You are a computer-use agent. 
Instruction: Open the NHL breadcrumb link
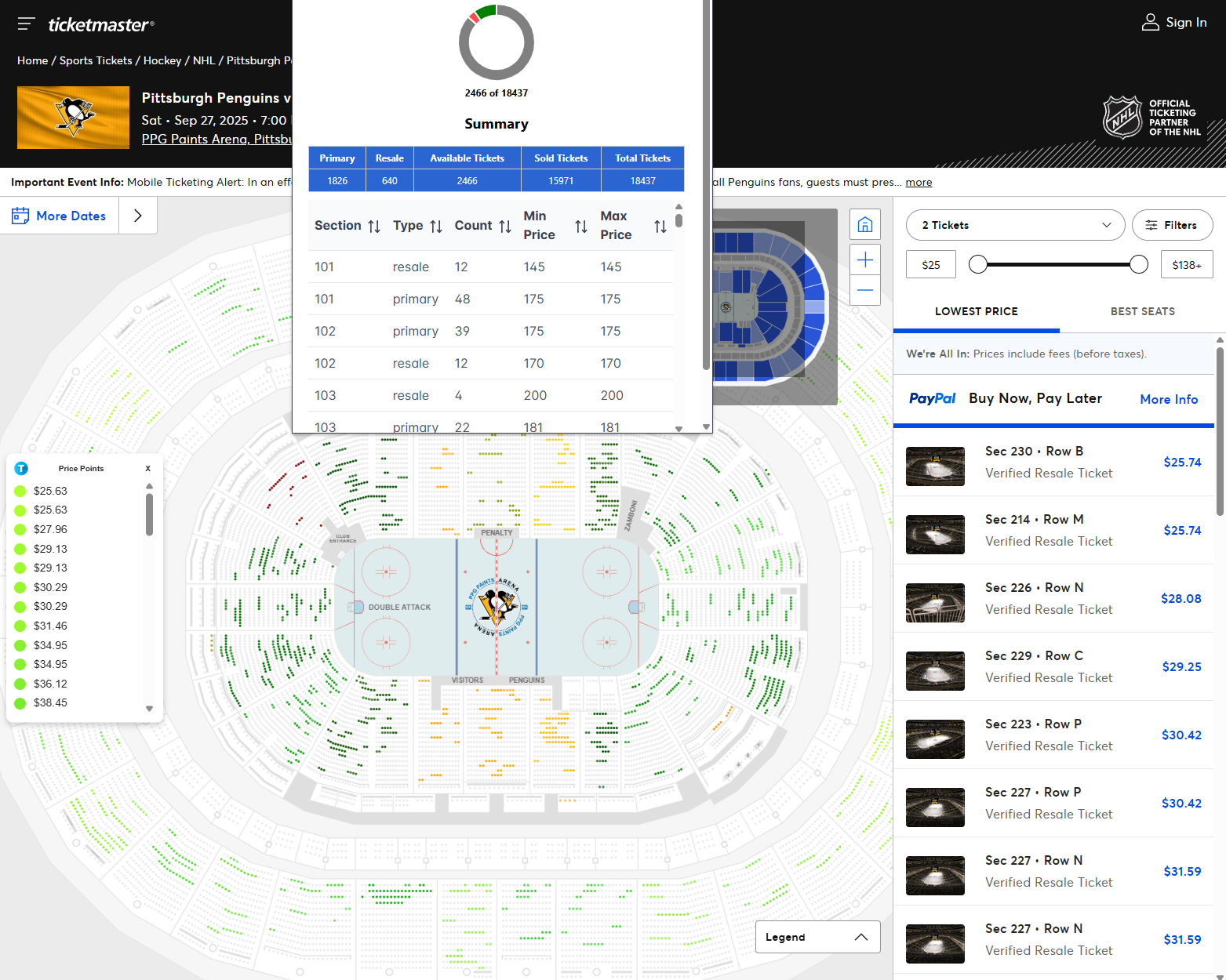coord(204,60)
